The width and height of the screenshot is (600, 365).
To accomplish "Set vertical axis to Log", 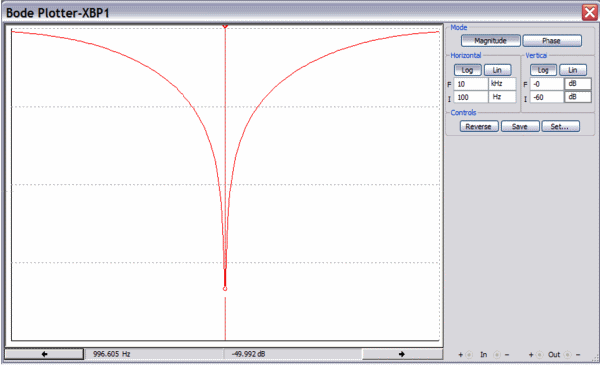I will click(543, 70).
